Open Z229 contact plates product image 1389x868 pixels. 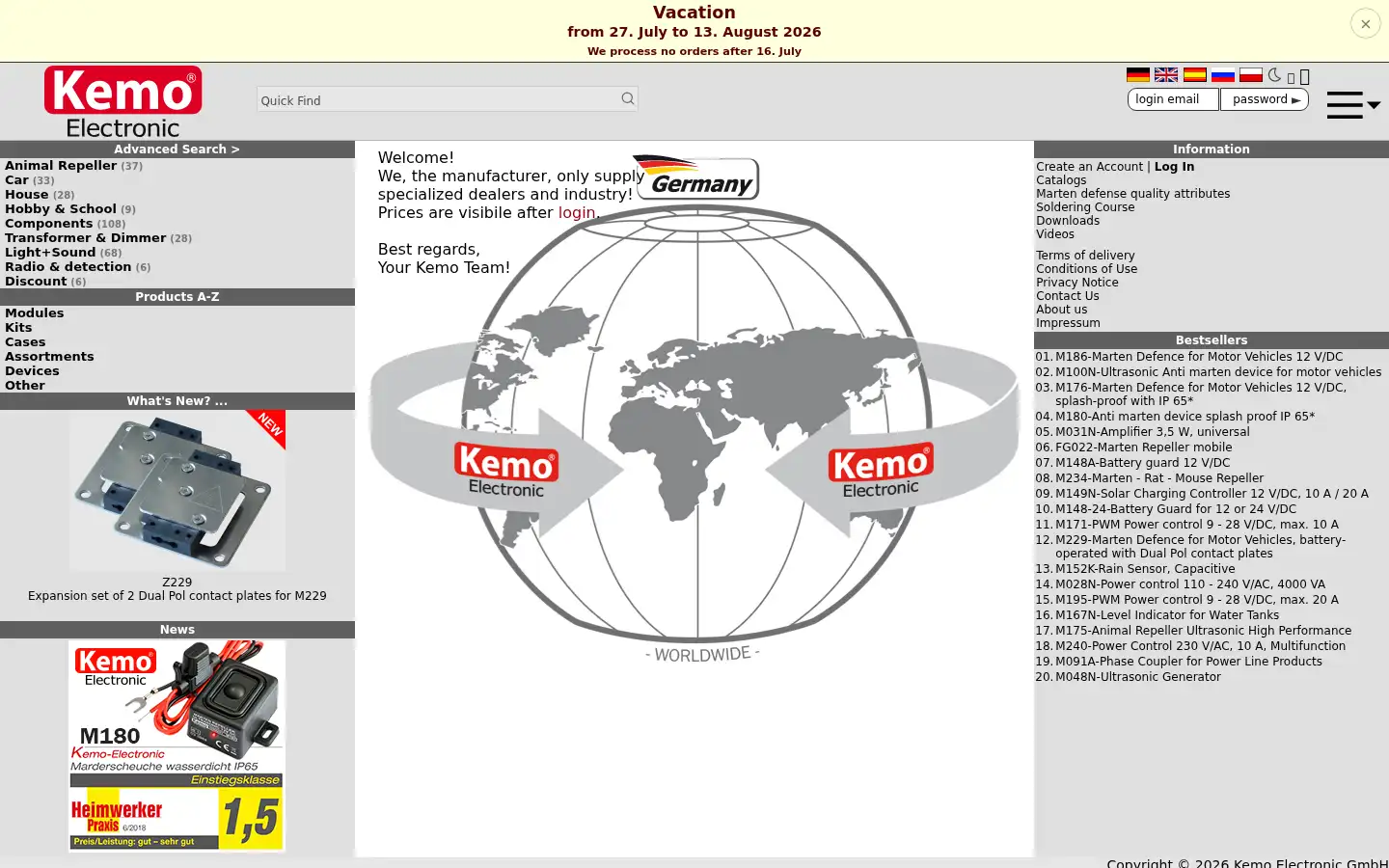point(177,490)
